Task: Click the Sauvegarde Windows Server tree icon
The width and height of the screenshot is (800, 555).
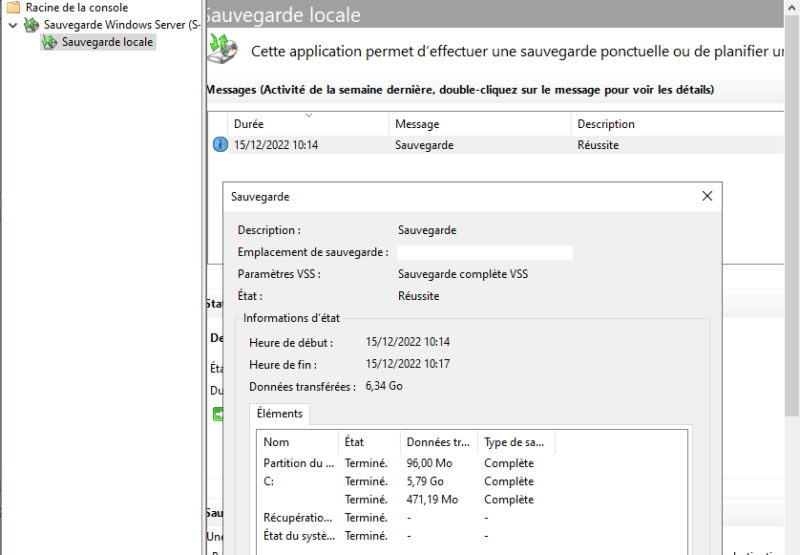Action: point(32,24)
